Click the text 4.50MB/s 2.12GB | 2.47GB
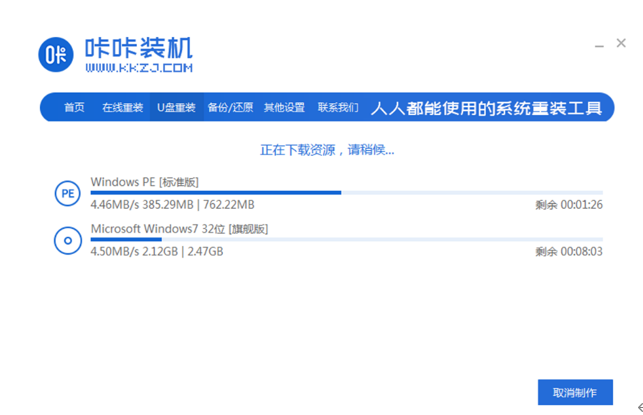This screenshot has height=415, width=643. tap(157, 251)
